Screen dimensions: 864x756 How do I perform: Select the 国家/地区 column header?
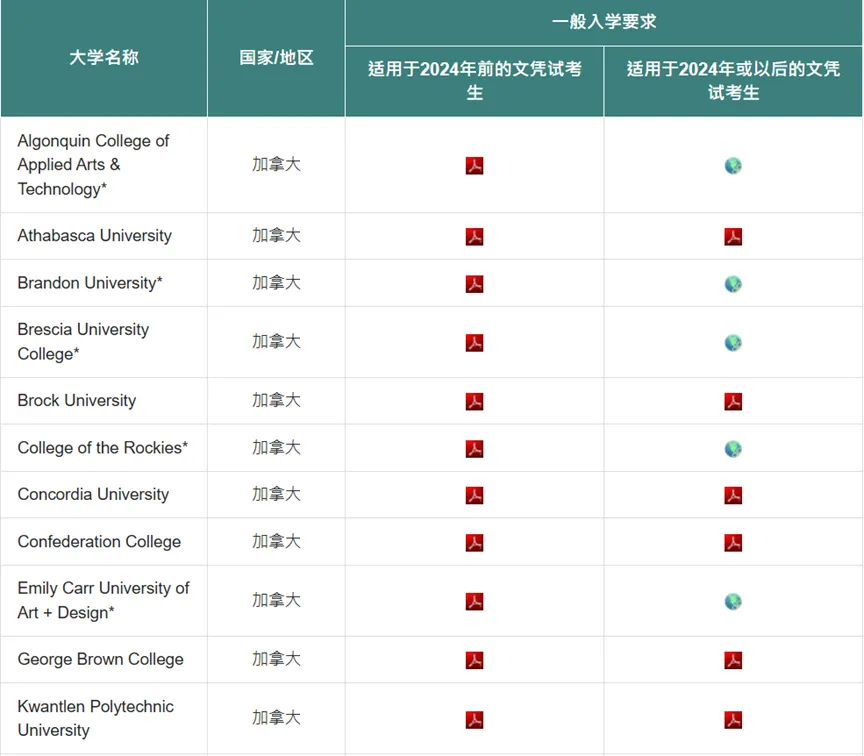coord(276,58)
